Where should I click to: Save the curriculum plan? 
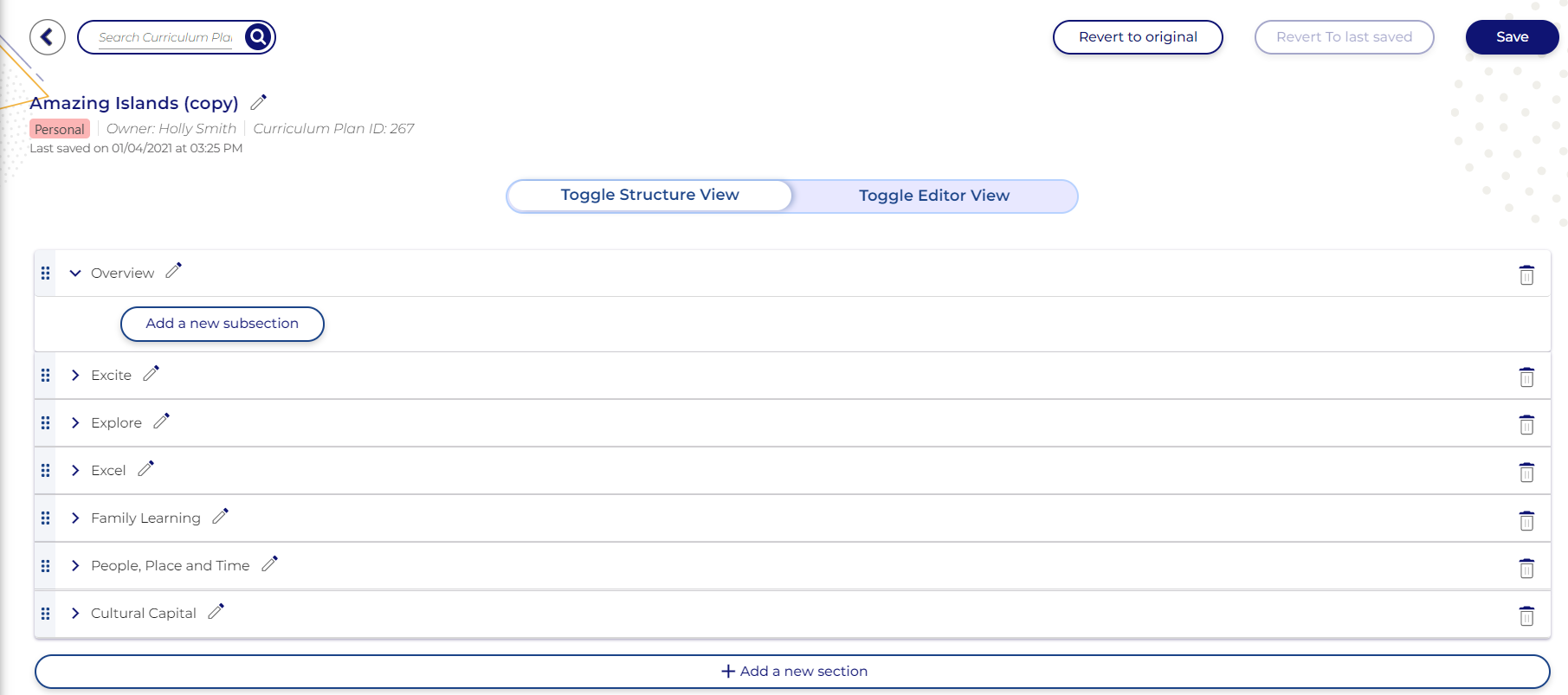tap(1512, 37)
